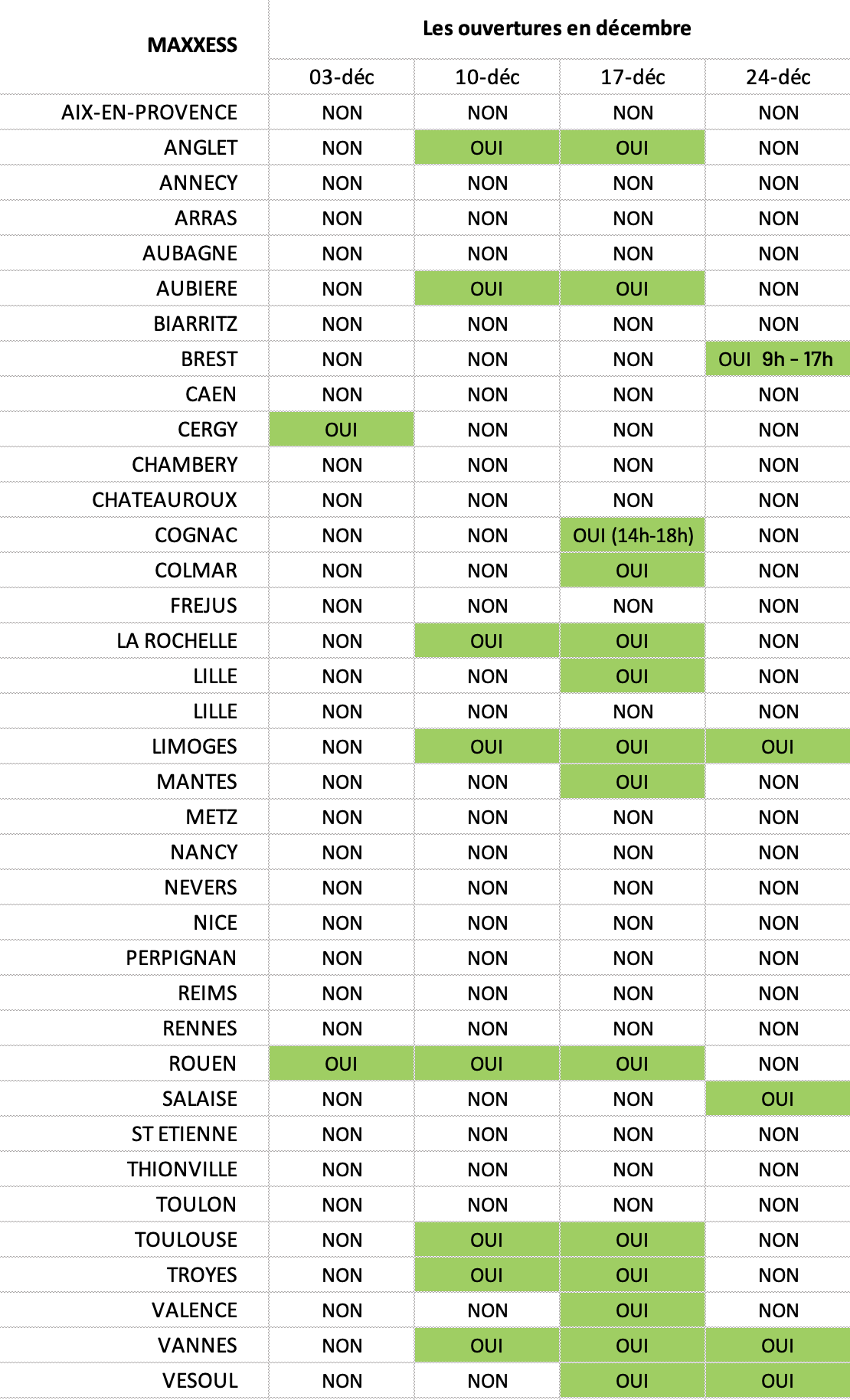Select the LIMOGES 24-déc OUI cell
Screen dimensions: 850x1400
tap(778, 746)
